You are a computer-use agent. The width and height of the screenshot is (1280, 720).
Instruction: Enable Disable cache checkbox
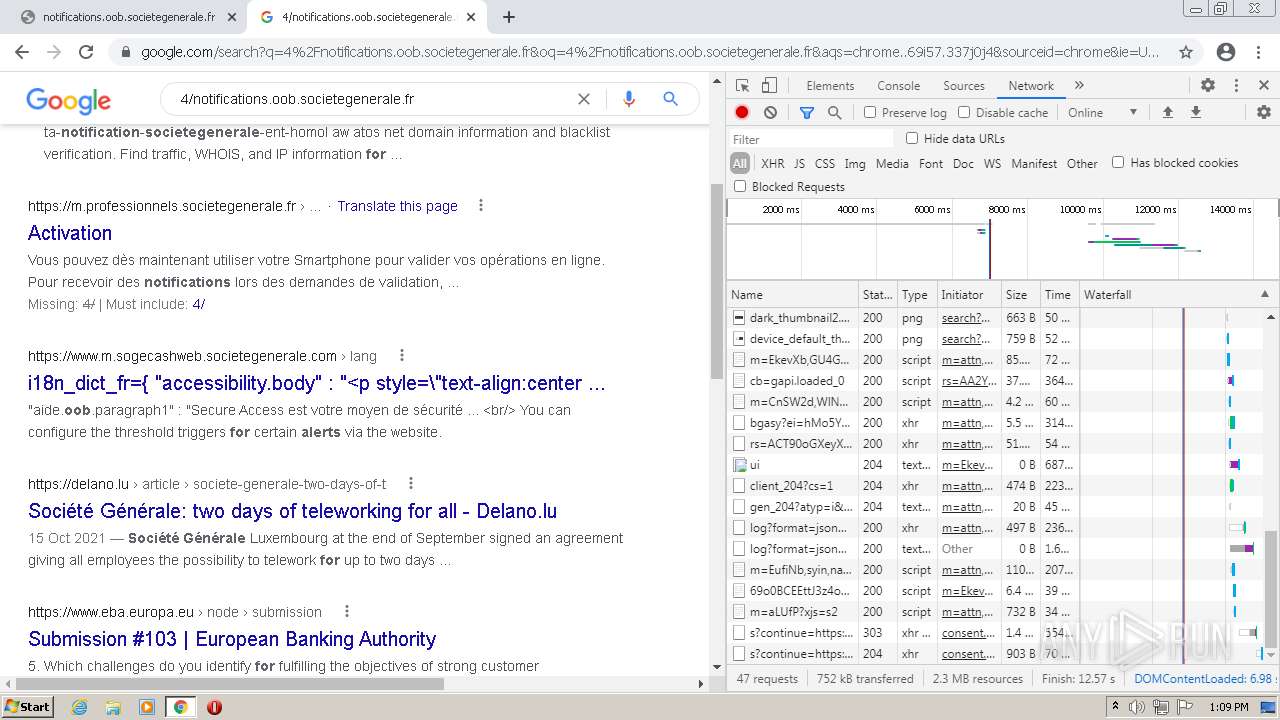(x=964, y=113)
